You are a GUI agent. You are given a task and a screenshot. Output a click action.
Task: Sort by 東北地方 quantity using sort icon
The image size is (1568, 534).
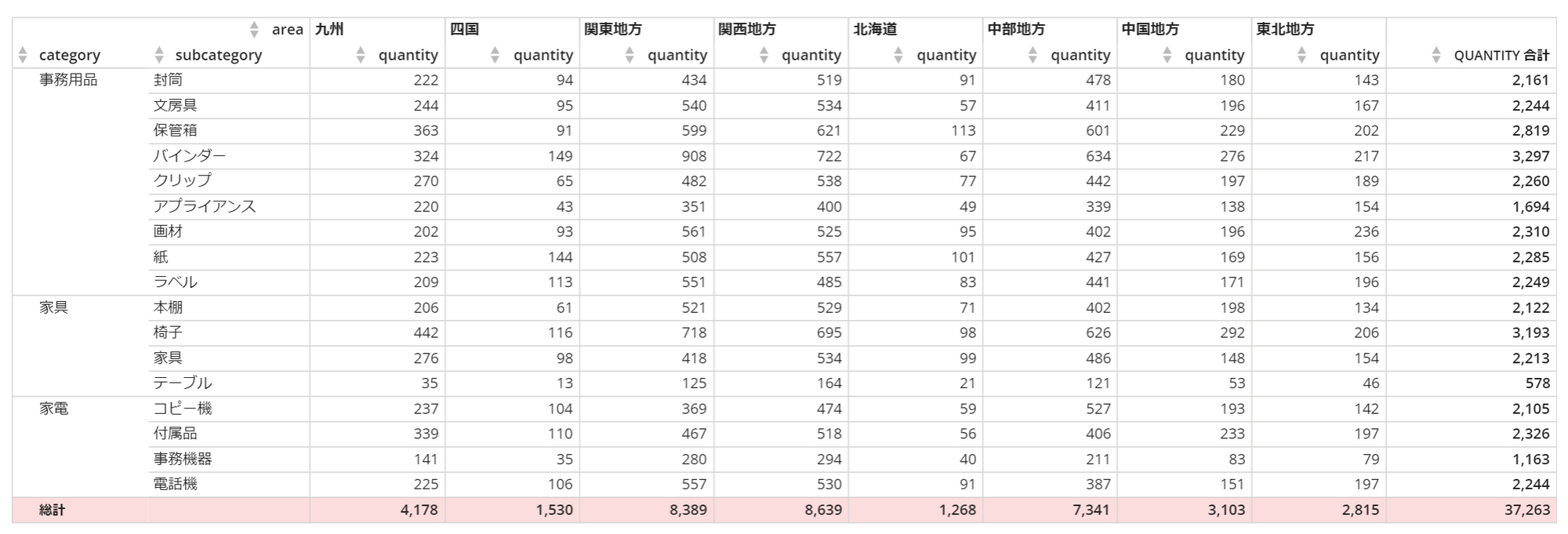[x=1301, y=55]
